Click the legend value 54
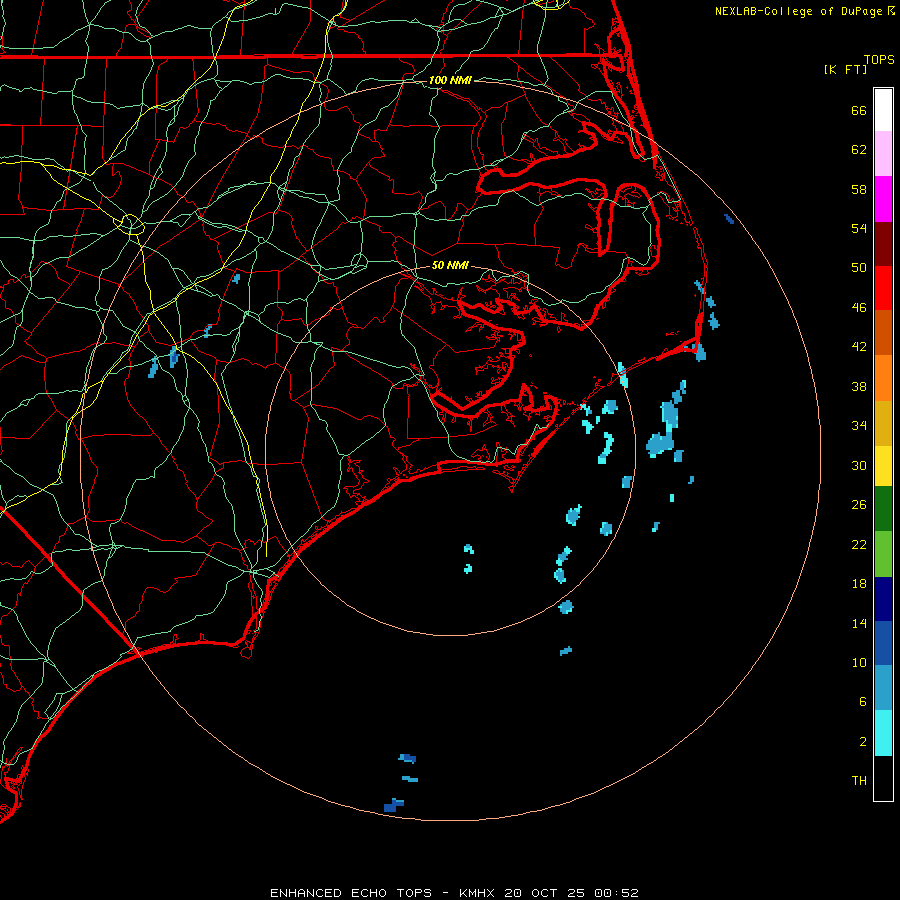Screen dimensions: 900x900 (859, 228)
